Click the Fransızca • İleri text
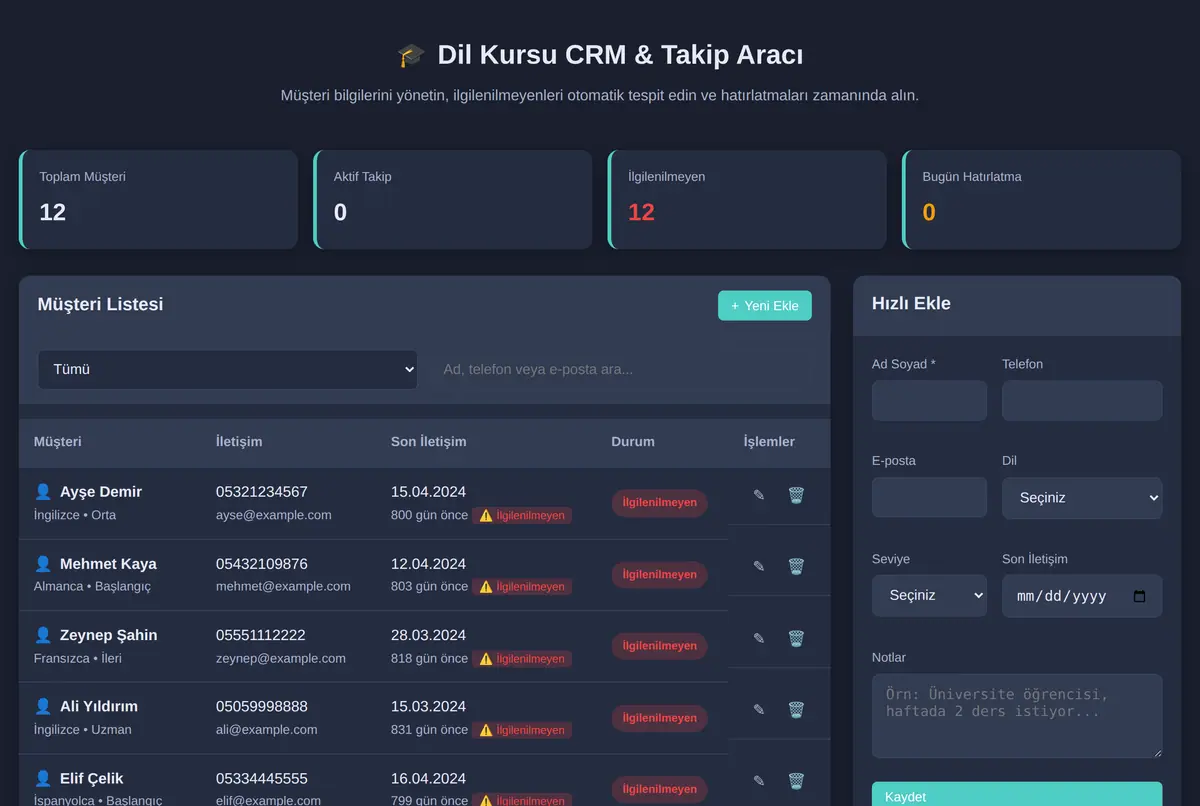The image size is (1200, 806). pyautogui.click(x=78, y=659)
